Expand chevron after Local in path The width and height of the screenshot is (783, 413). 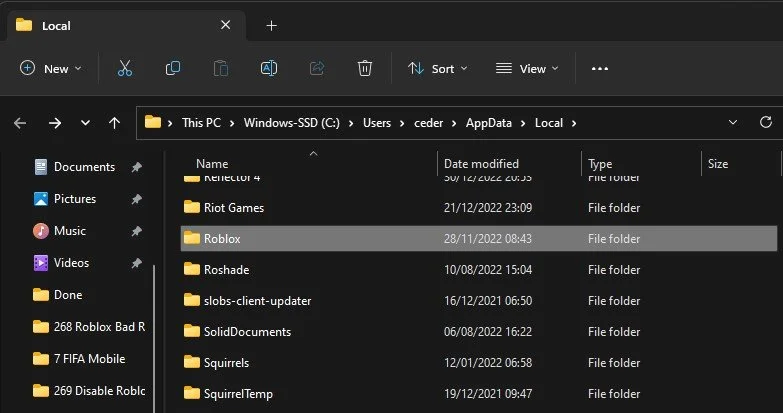pos(574,123)
